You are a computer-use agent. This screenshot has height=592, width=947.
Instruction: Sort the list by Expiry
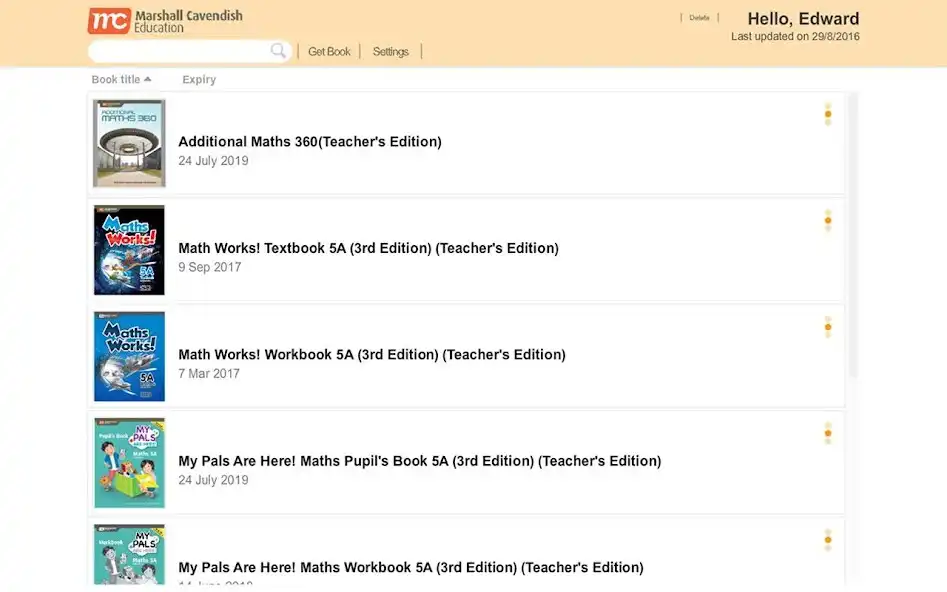pos(199,79)
